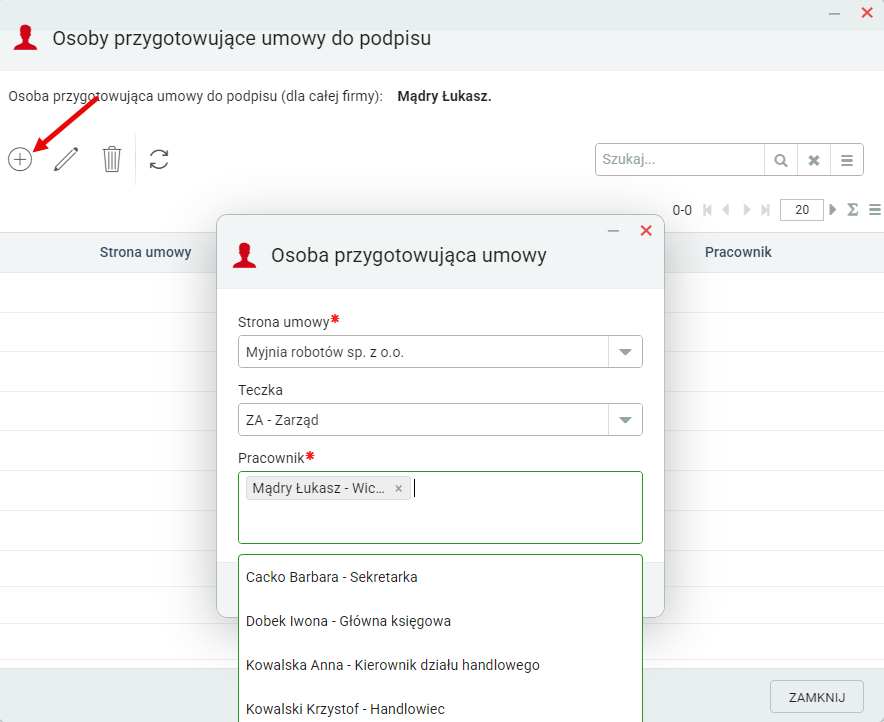Click the Mądry Łukasz name text
Viewport: 884px width, 722px height.
444,96
